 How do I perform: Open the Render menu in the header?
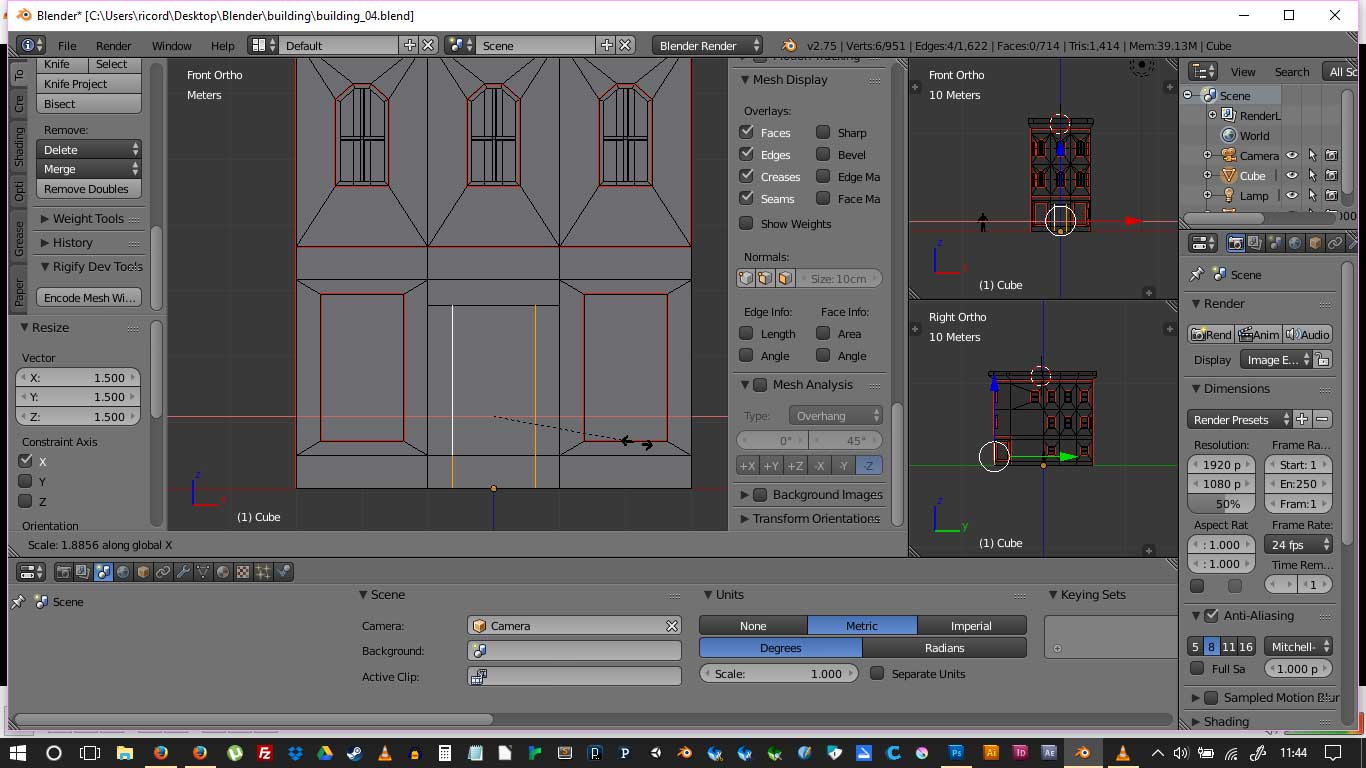pos(114,46)
